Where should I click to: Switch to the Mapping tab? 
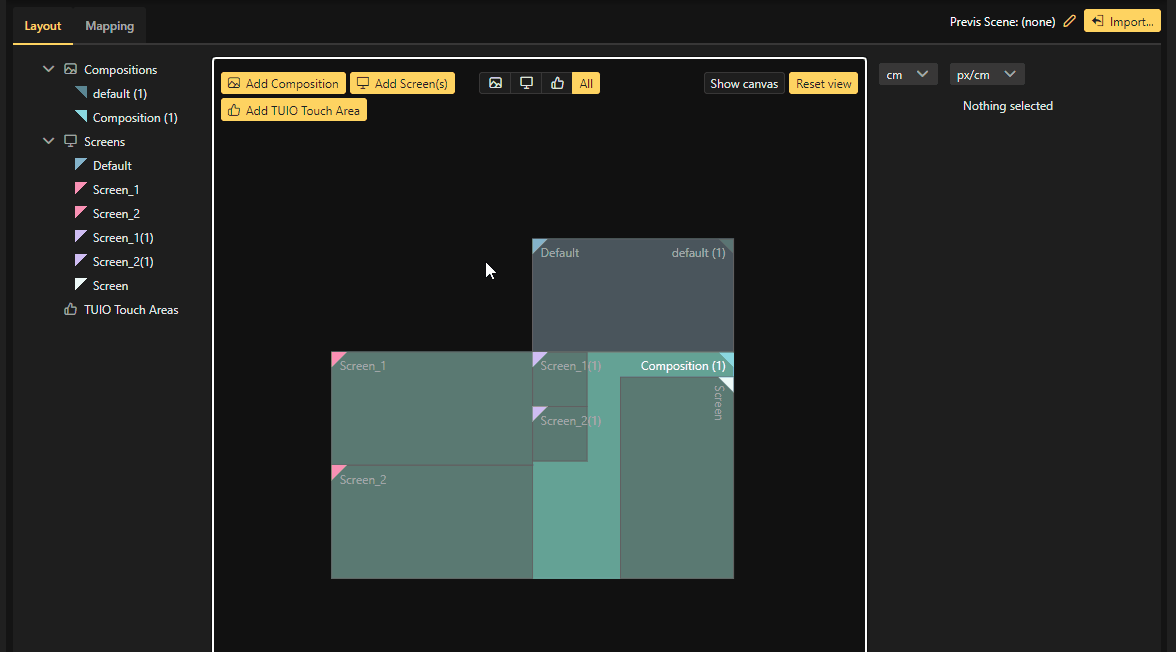(109, 26)
